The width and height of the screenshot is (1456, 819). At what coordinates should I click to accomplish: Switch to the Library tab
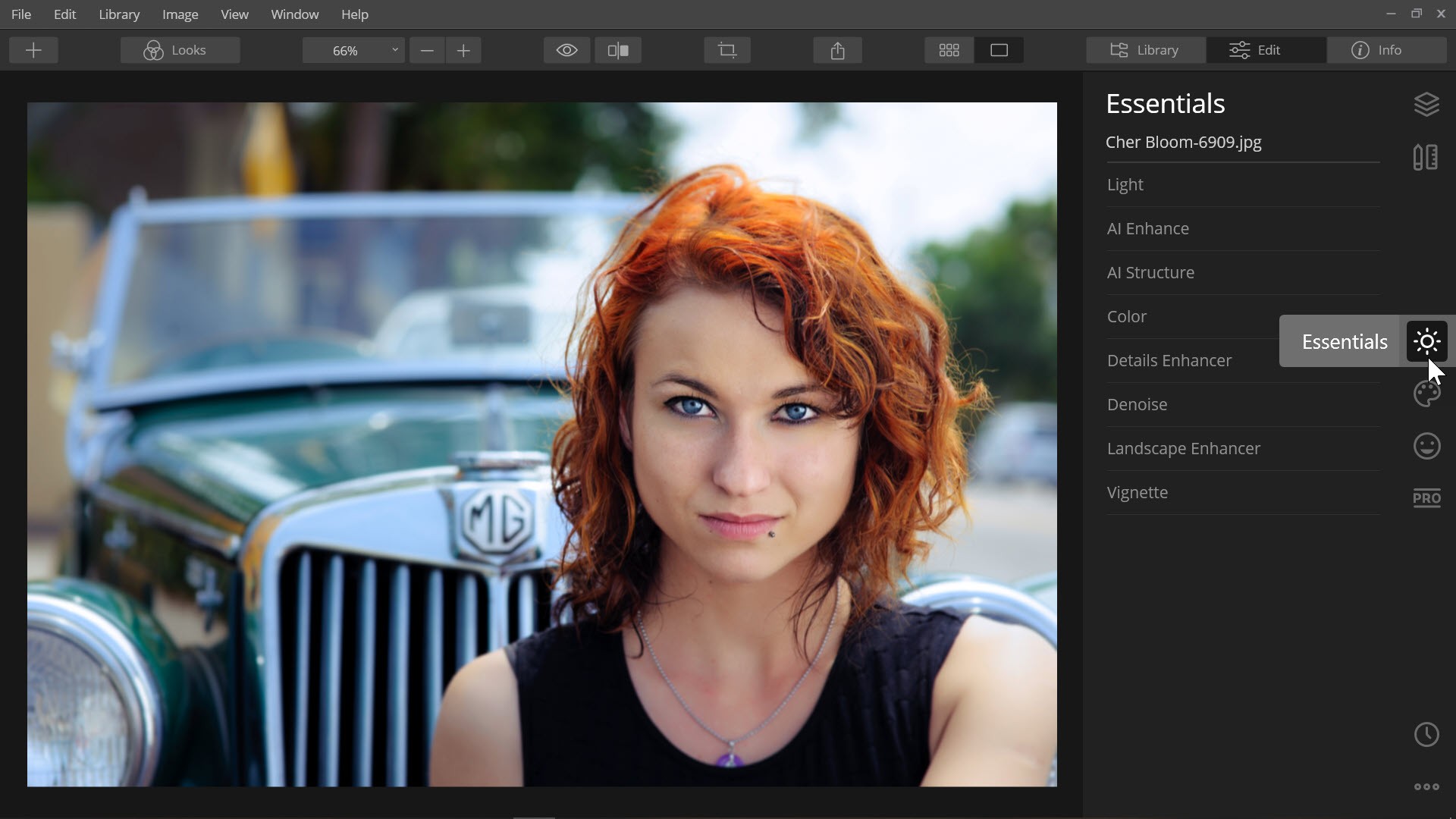[x=1145, y=50]
